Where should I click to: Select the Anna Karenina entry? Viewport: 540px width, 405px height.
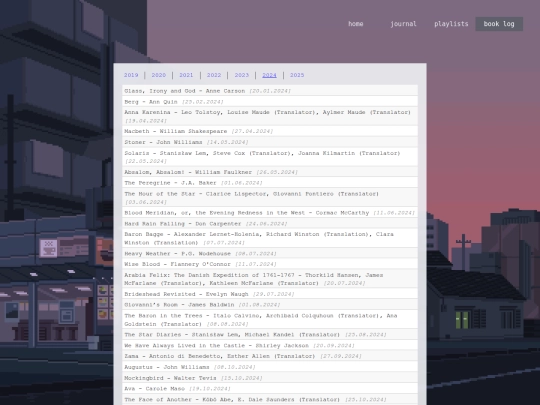[270, 116]
